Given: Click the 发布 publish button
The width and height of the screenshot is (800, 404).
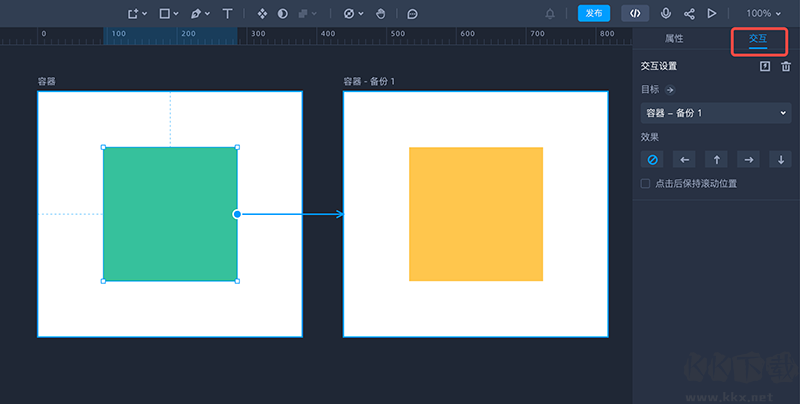Looking at the screenshot, I should coord(594,14).
